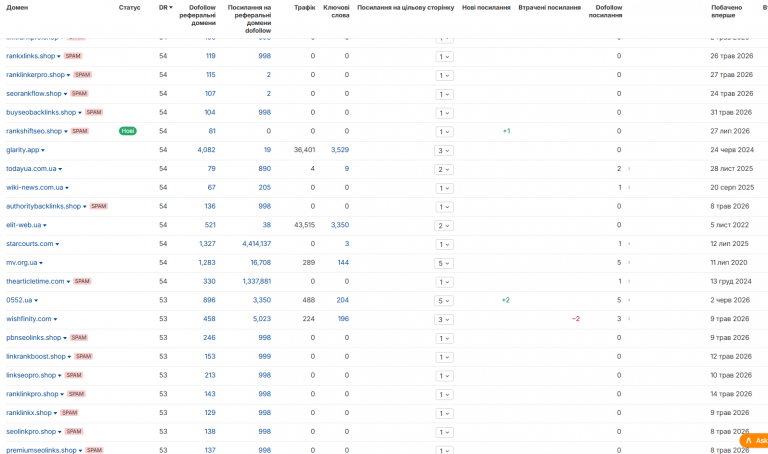Click the green Нові status badge
The image size is (768, 454).
(127, 131)
